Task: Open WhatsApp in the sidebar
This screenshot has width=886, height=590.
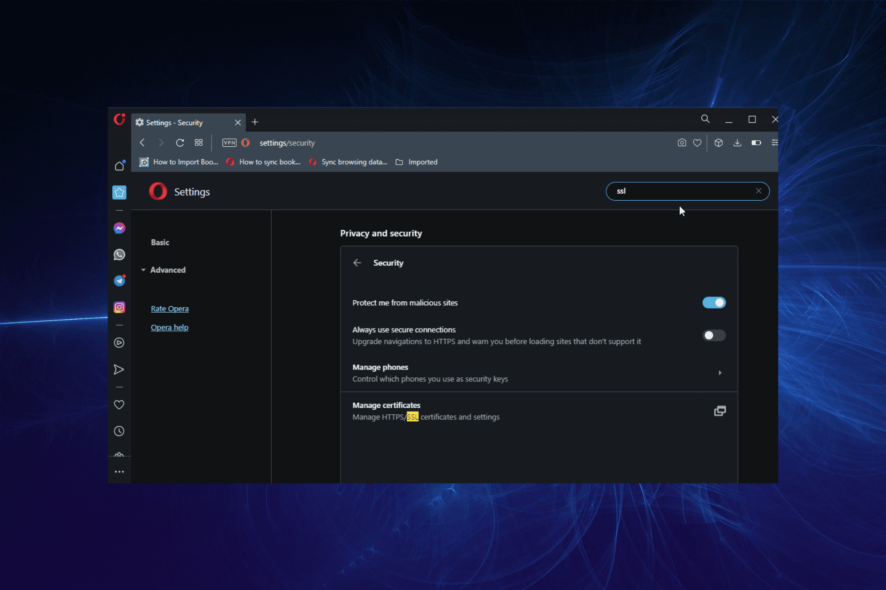Action: pyautogui.click(x=119, y=255)
